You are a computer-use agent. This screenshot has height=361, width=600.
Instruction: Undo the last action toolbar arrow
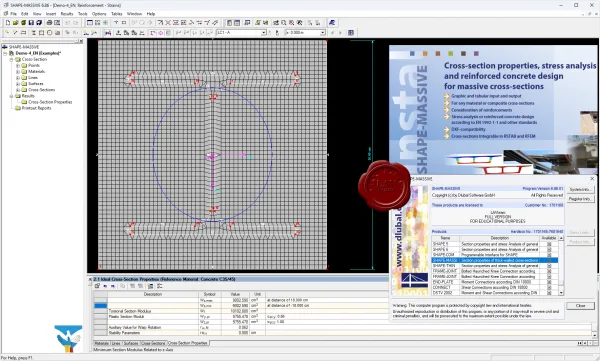point(68,23)
